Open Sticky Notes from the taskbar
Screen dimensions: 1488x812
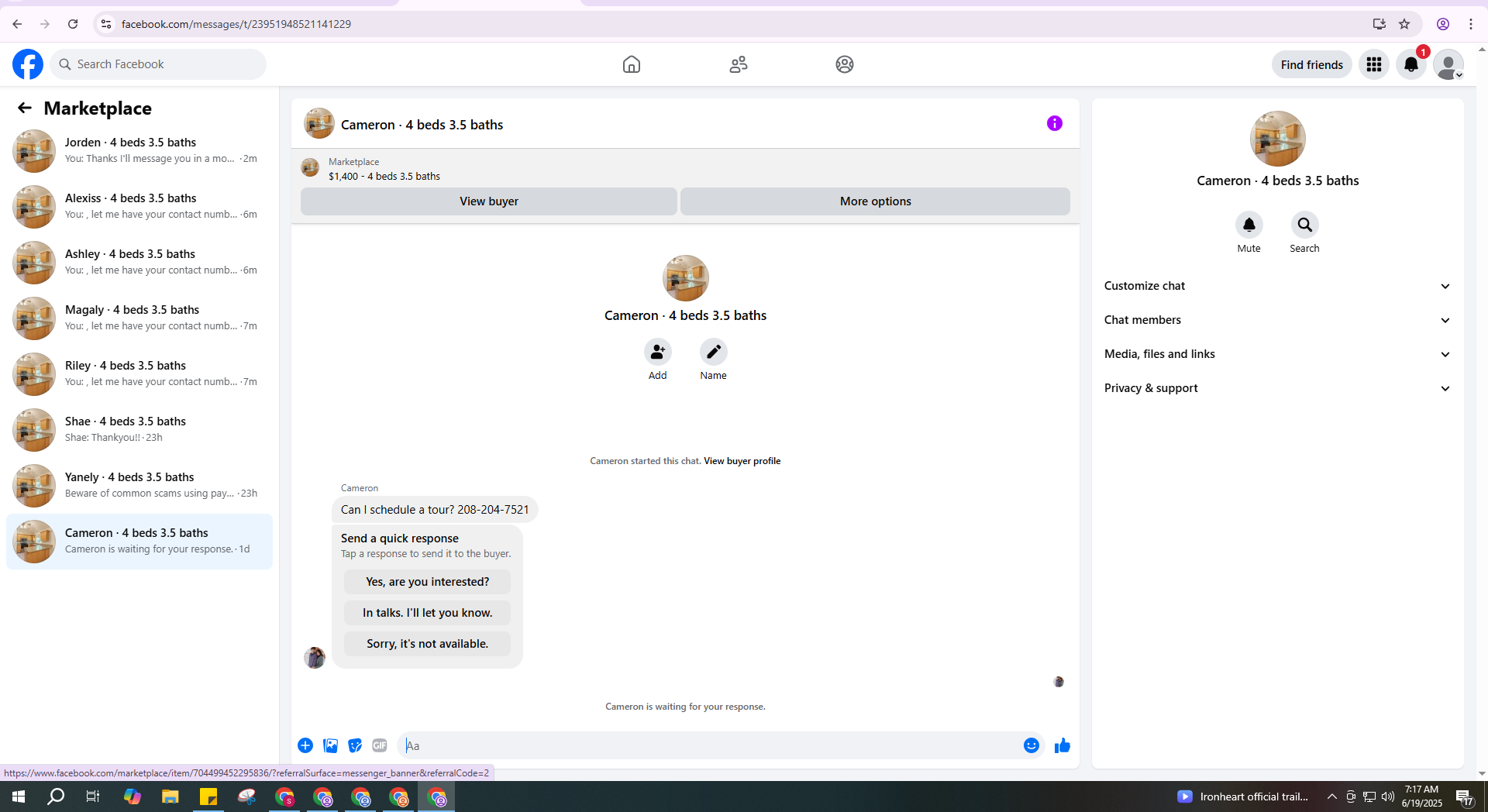tap(208, 797)
